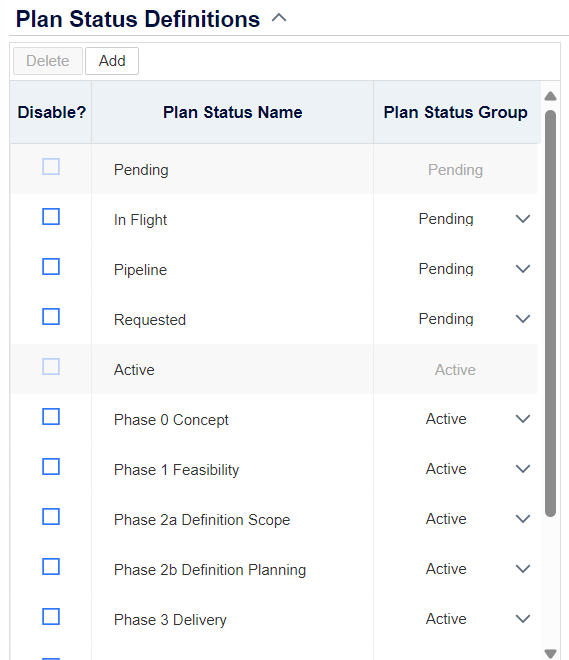Viewport: 569px width, 660px height.
Task: Click the Phase 1 Feasibility status name
Action: [x=176, y=470]
